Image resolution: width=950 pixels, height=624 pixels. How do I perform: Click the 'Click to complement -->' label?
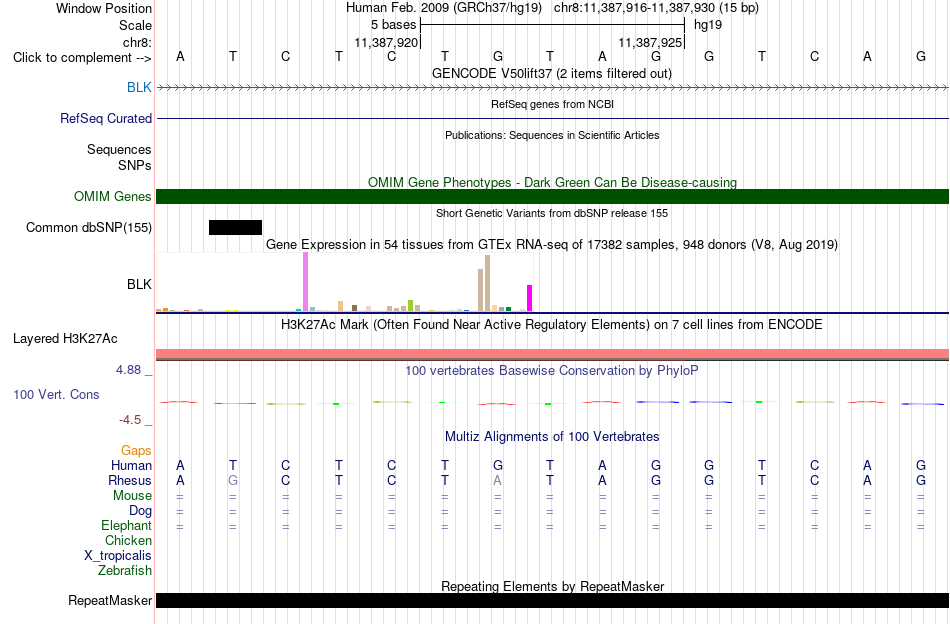82,58
